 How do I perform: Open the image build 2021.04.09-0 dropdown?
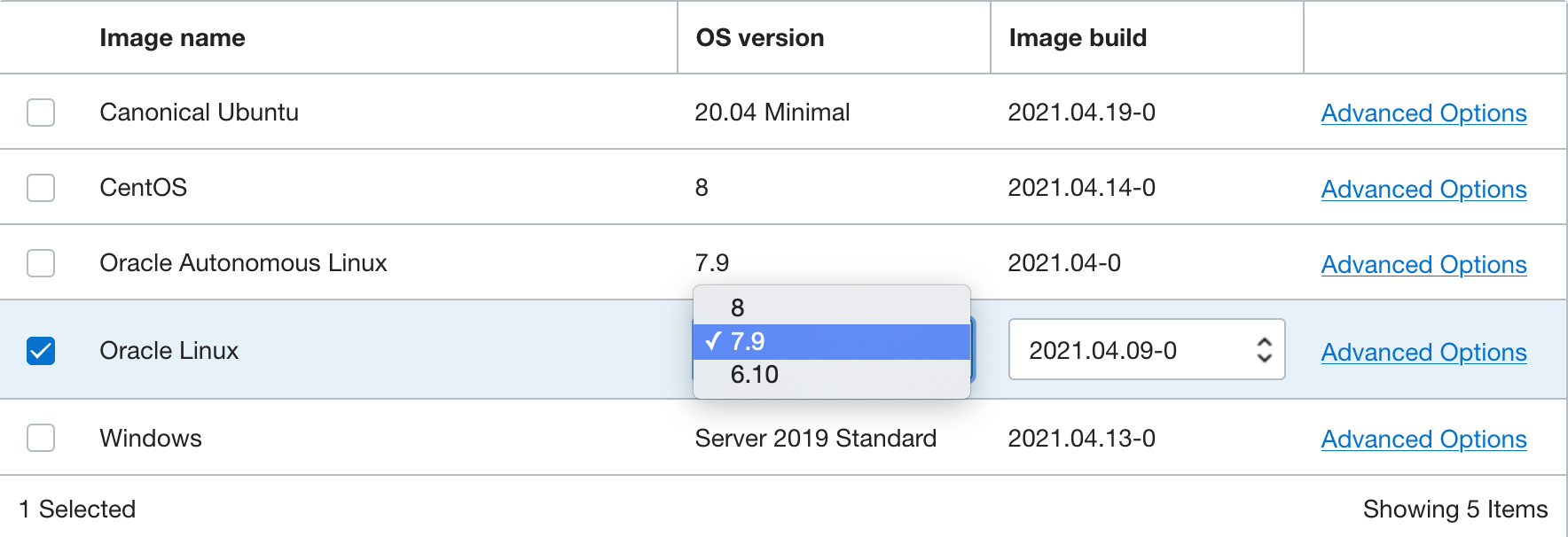(1135, 350)
